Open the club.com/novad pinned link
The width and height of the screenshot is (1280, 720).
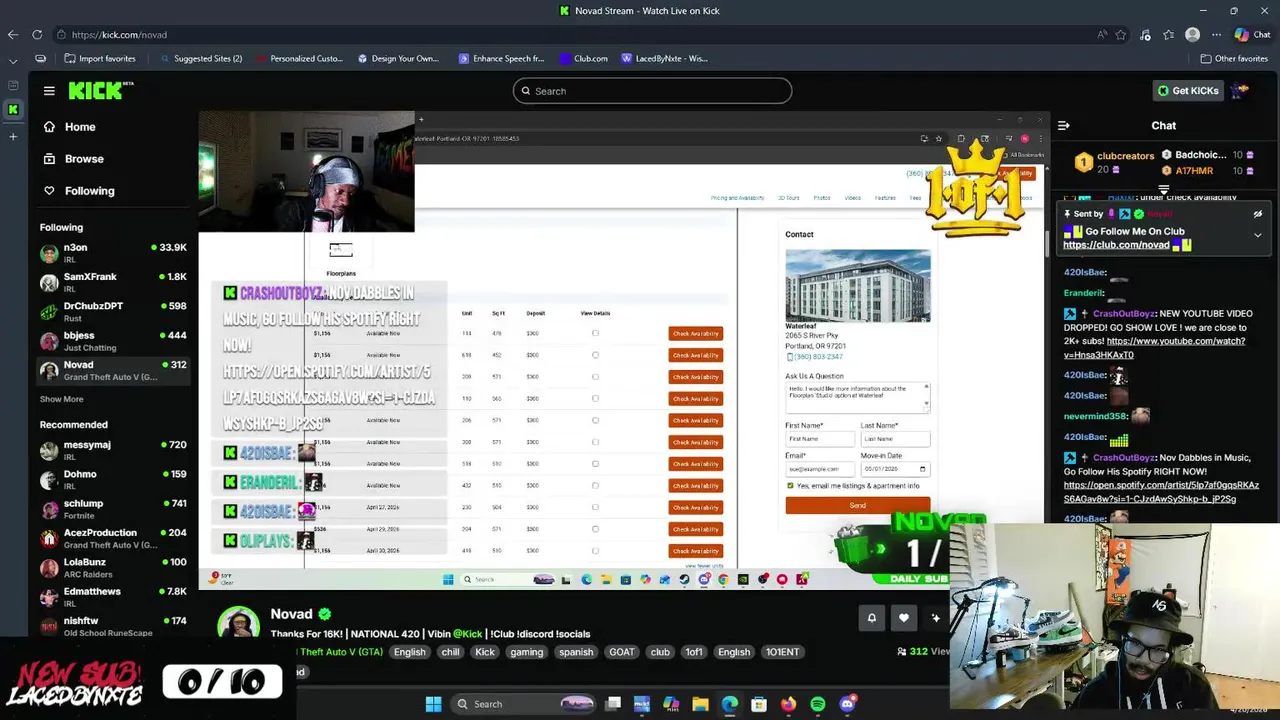click(1116, 245)
